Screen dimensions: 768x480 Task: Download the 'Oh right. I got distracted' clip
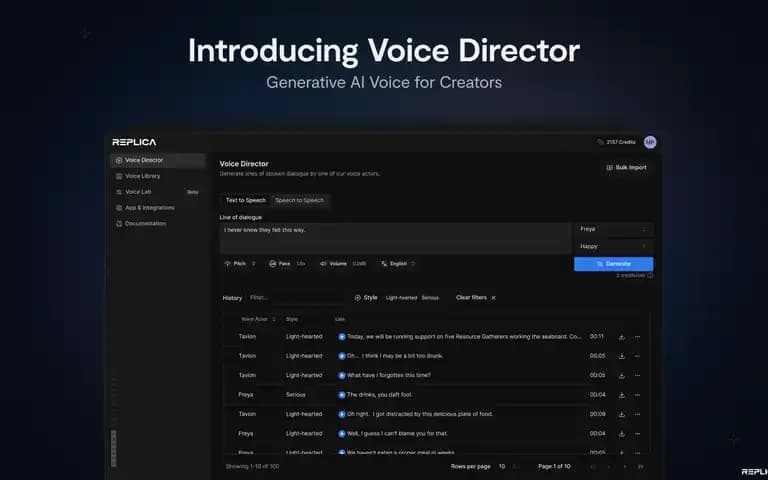[622, 414]
